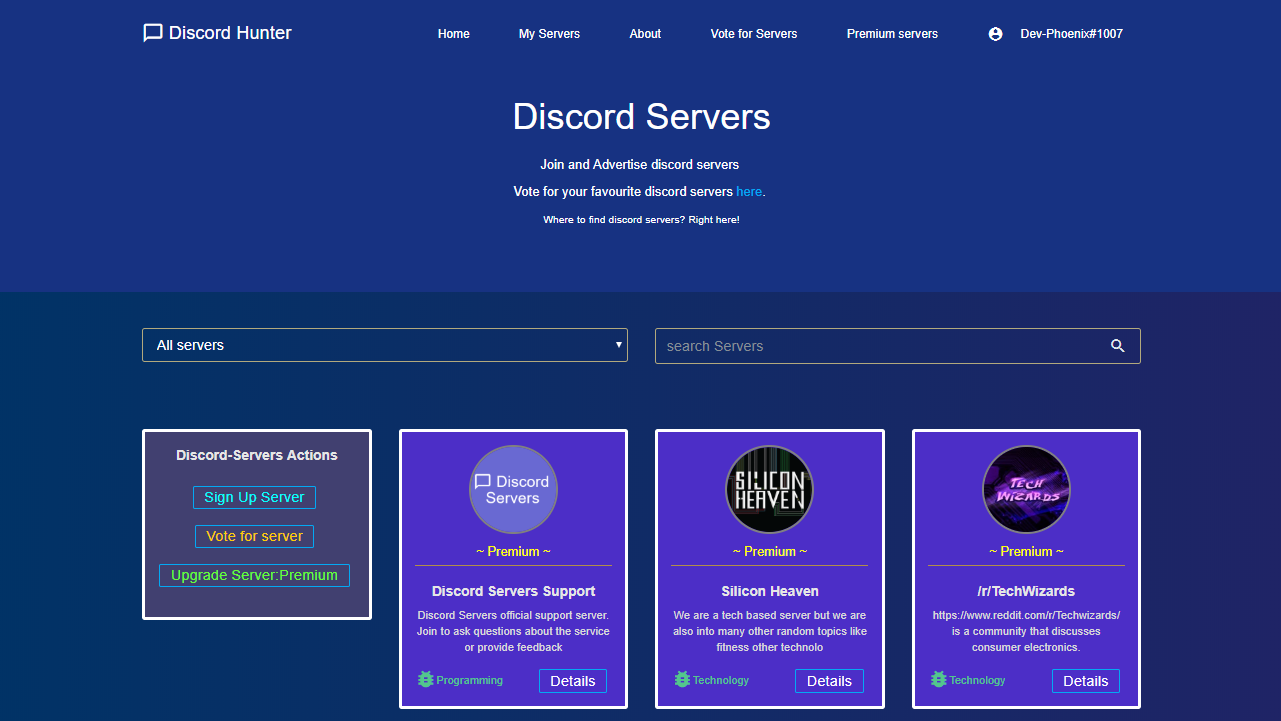Screen dimensions: 1281x721
Task: Click Upgrade Server:Premium button
Action: point(254,575)
